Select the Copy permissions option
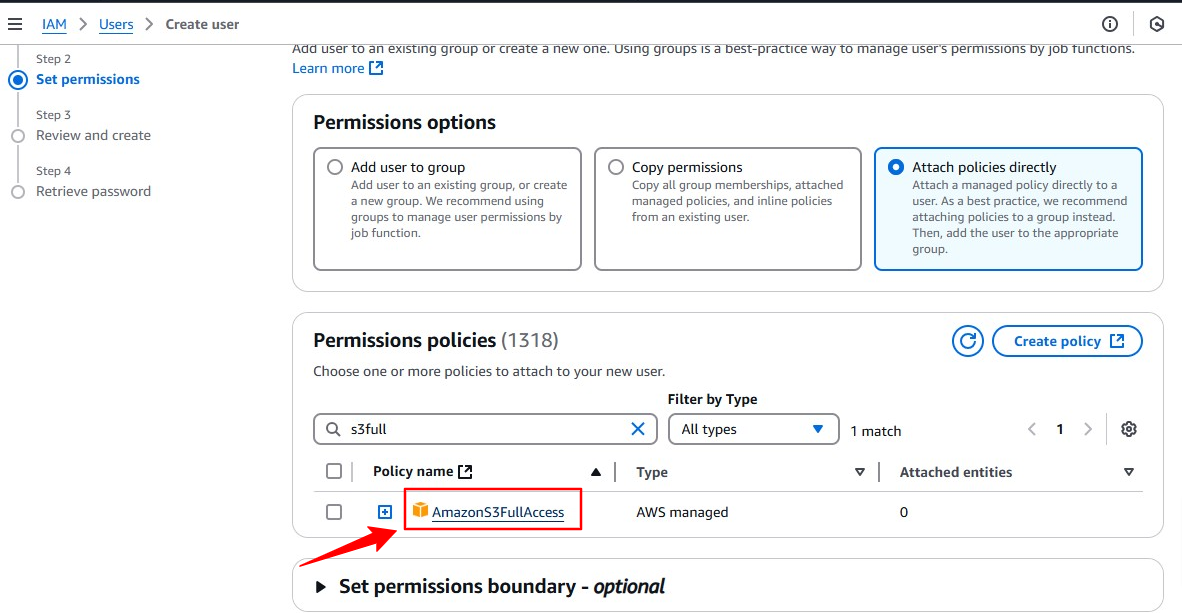 (x=617, y=167)
